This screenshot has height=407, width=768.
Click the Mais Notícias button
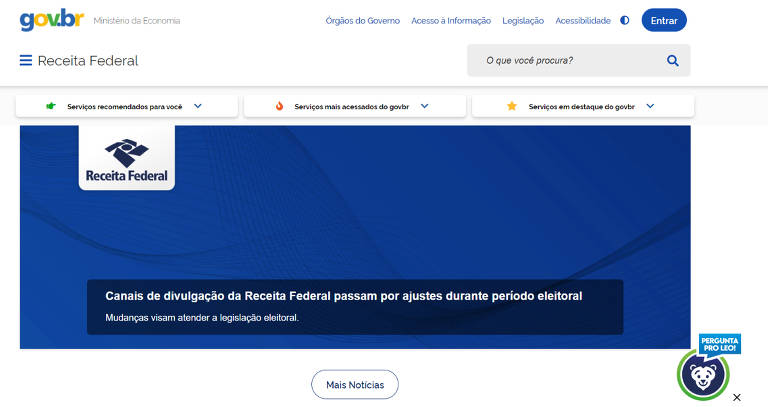tap(355, 384)
